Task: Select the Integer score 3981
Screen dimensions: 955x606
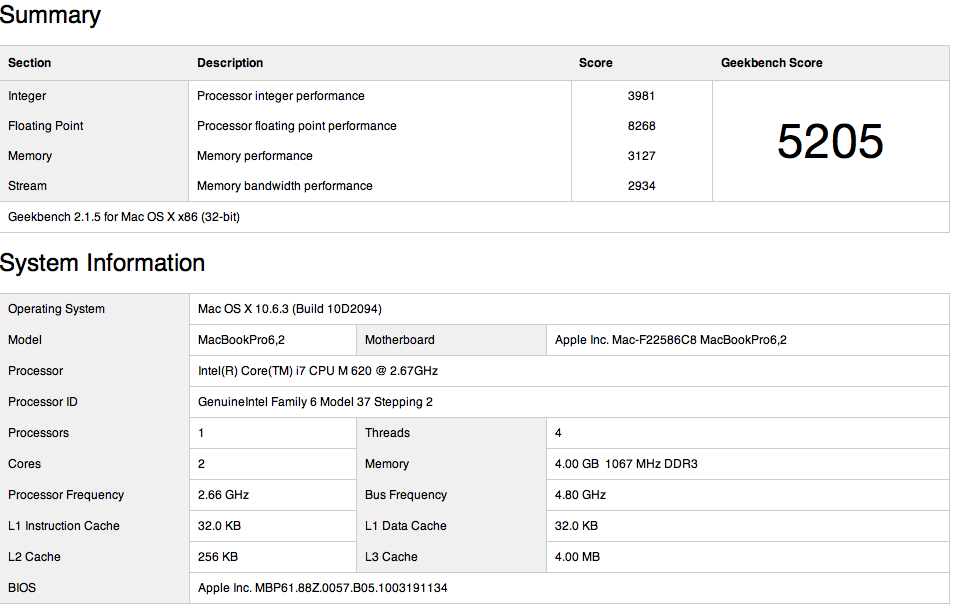Action: tap(641, 96)
